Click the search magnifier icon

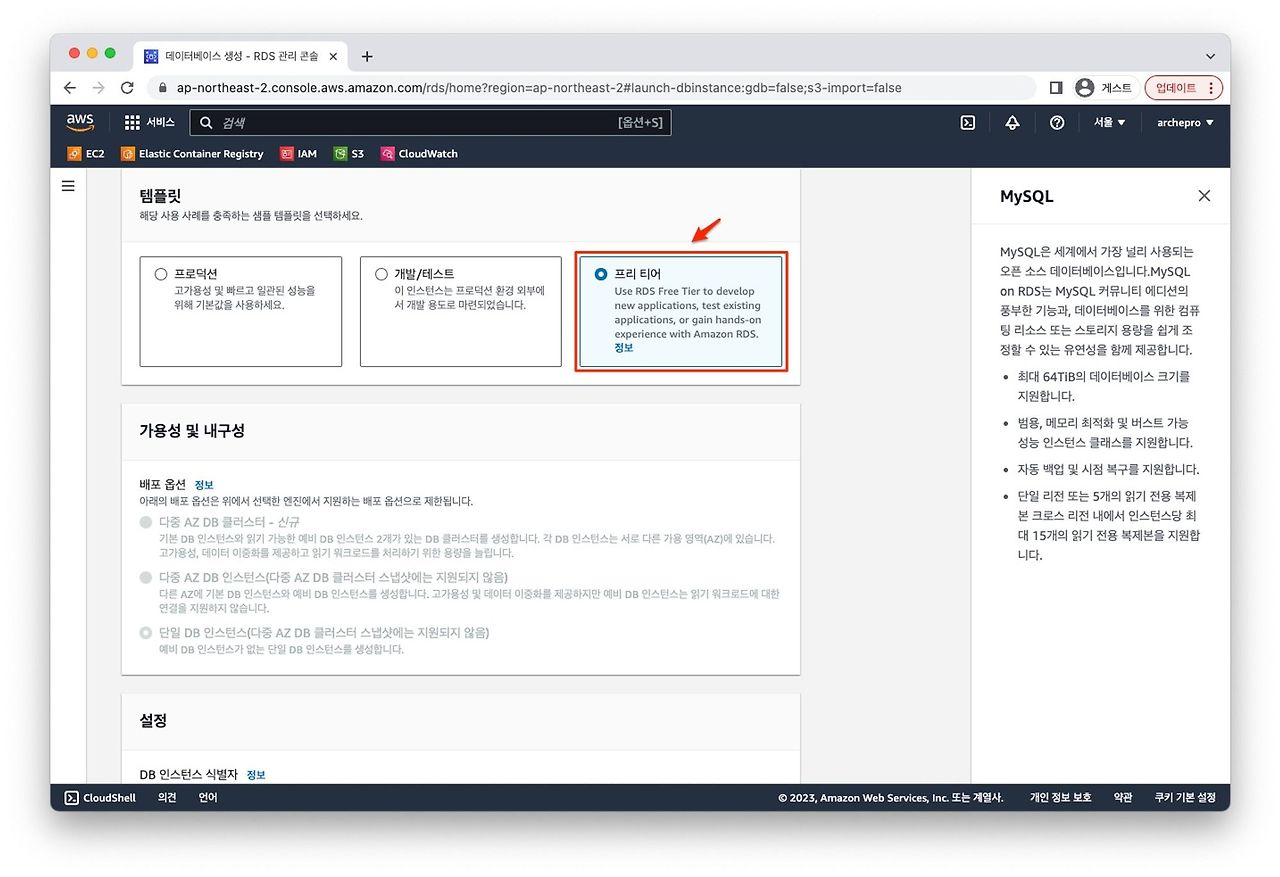[206, 123]
